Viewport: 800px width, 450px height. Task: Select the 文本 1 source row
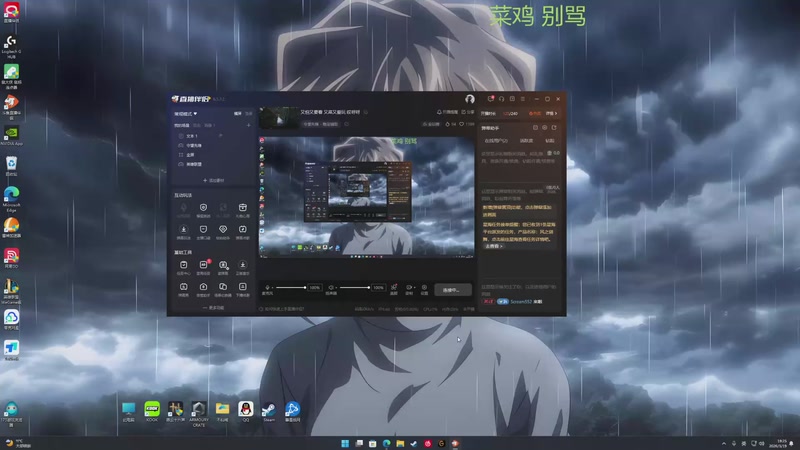pos(213,136)
